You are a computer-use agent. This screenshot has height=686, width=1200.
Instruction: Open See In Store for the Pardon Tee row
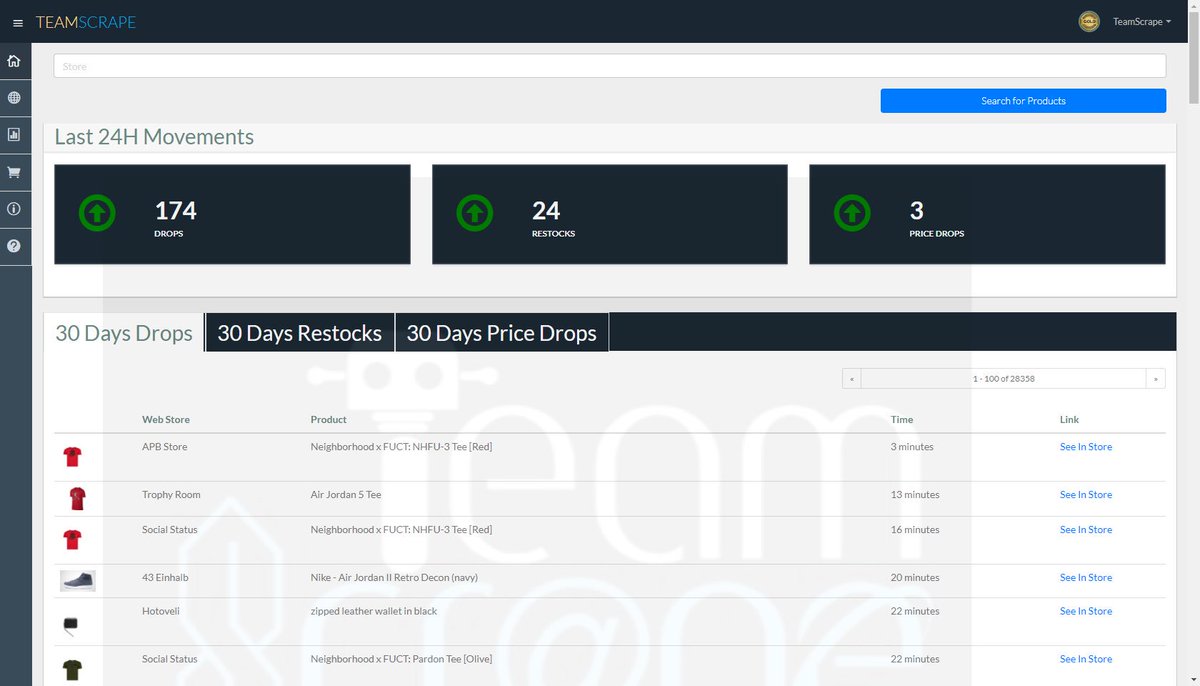(1086, 659)
